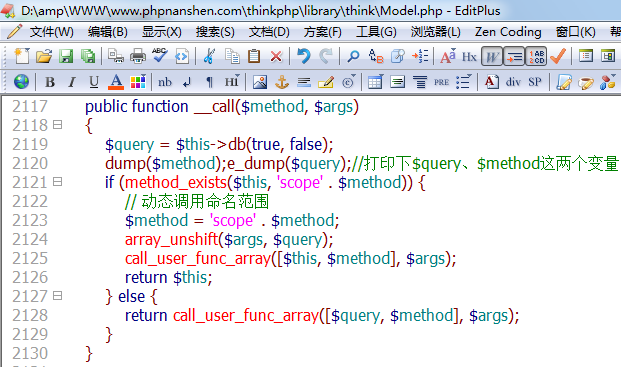The width and height of the screenshot is (621, 367).
Task: Insert a paragraph tag icon
Action: pyautogui.click(x=209, y=82)
